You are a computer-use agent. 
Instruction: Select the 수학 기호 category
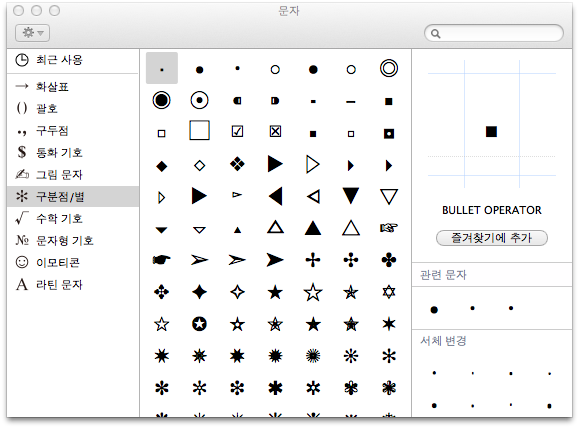(72, 218)
